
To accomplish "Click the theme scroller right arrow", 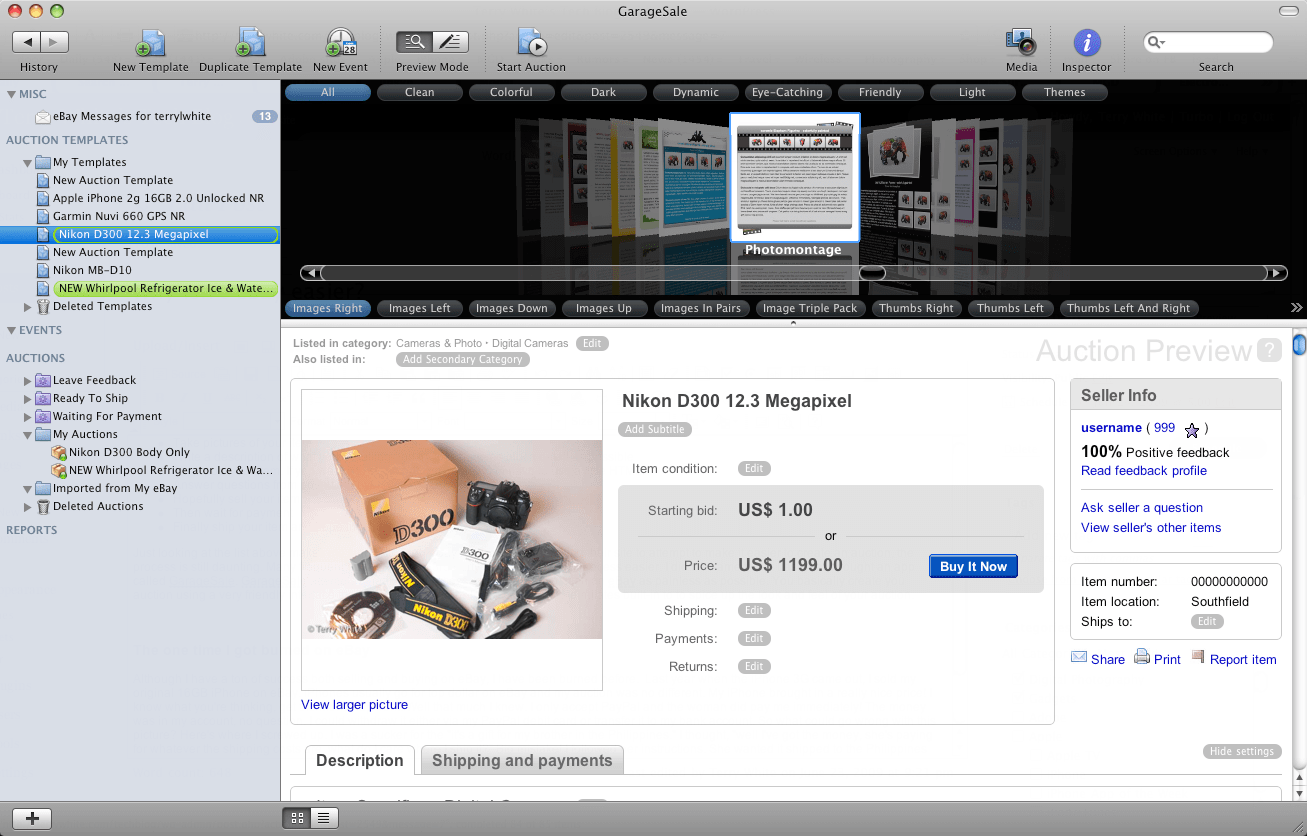I will pyautogui.click(x=1277, y=273).
